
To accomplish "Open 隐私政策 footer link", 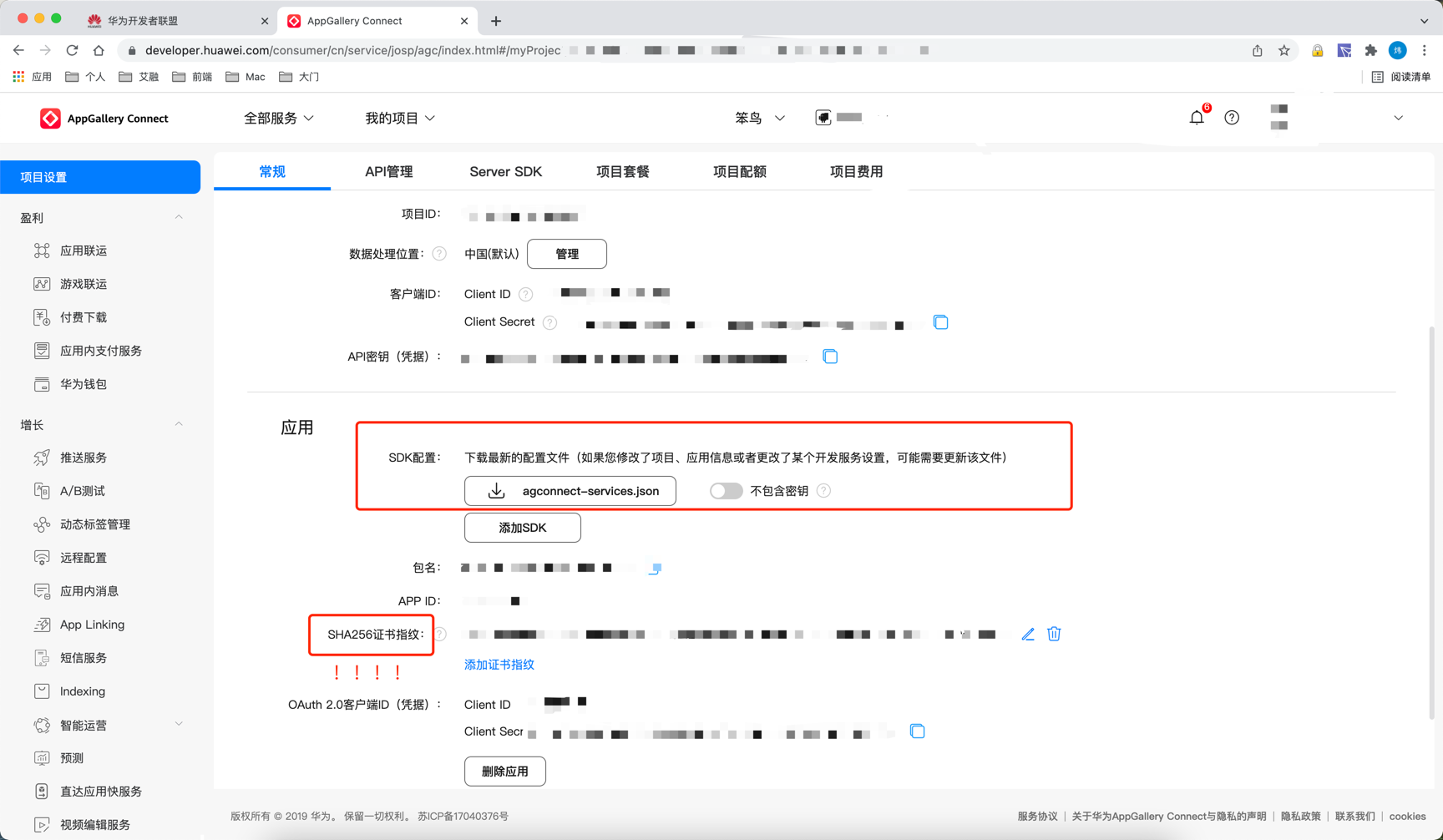I will (x=1301, y=817).
